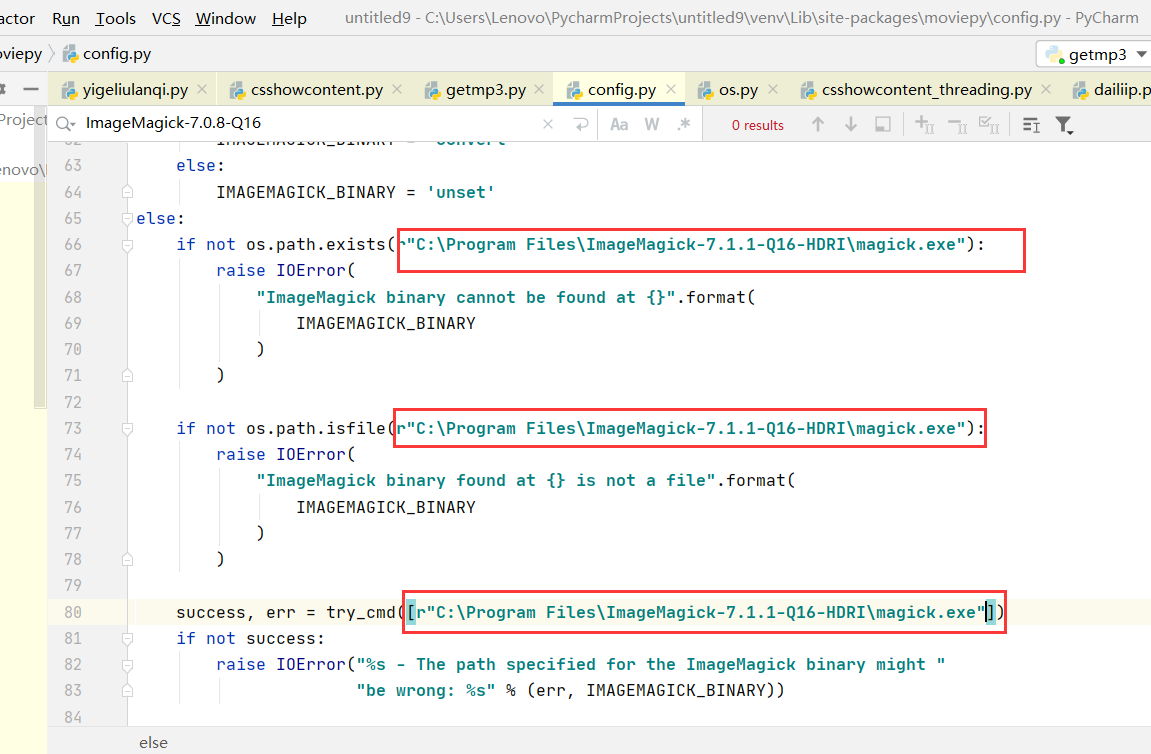Viewport: 1151px width, 754px height.
Task: Close the os.py tab
Action: [773, 89]
